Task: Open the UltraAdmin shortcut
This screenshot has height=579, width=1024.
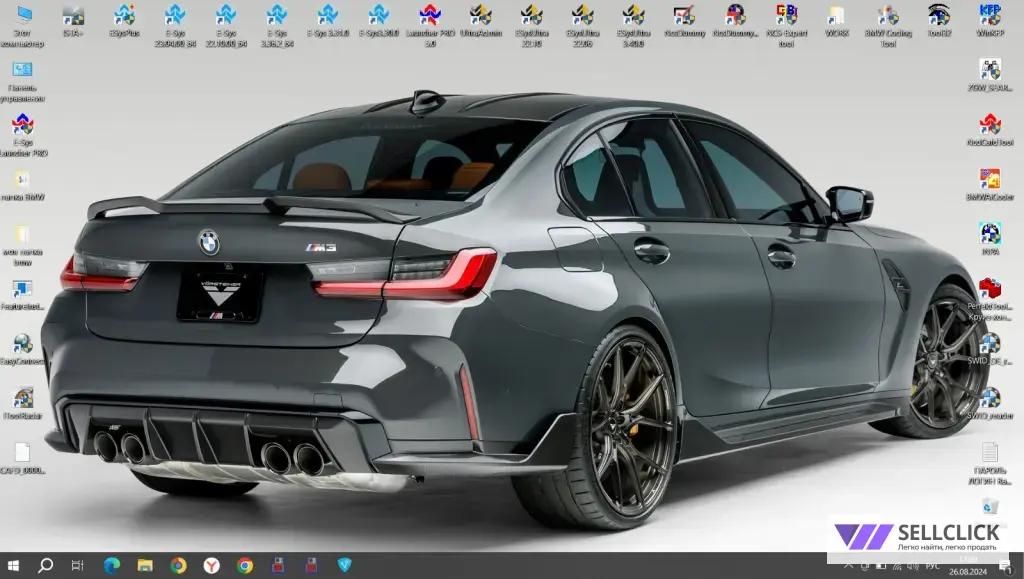Action: pyautogui.click(x=481, y=20)
